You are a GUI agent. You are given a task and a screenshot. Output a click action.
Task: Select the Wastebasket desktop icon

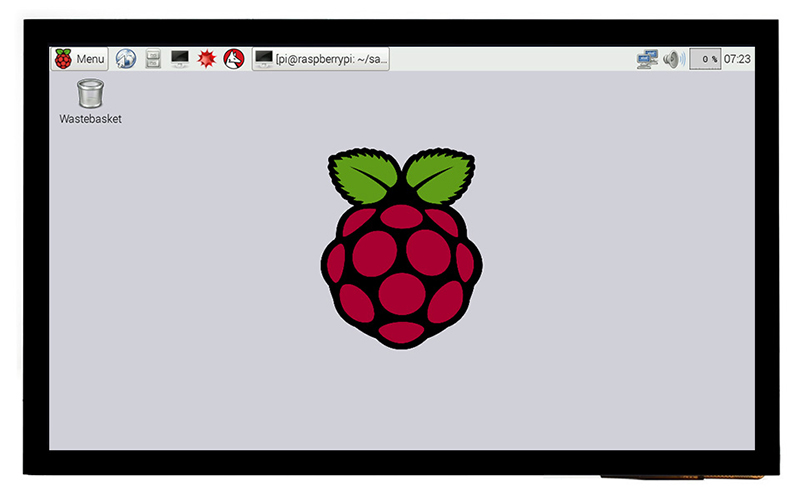[90, 93]
